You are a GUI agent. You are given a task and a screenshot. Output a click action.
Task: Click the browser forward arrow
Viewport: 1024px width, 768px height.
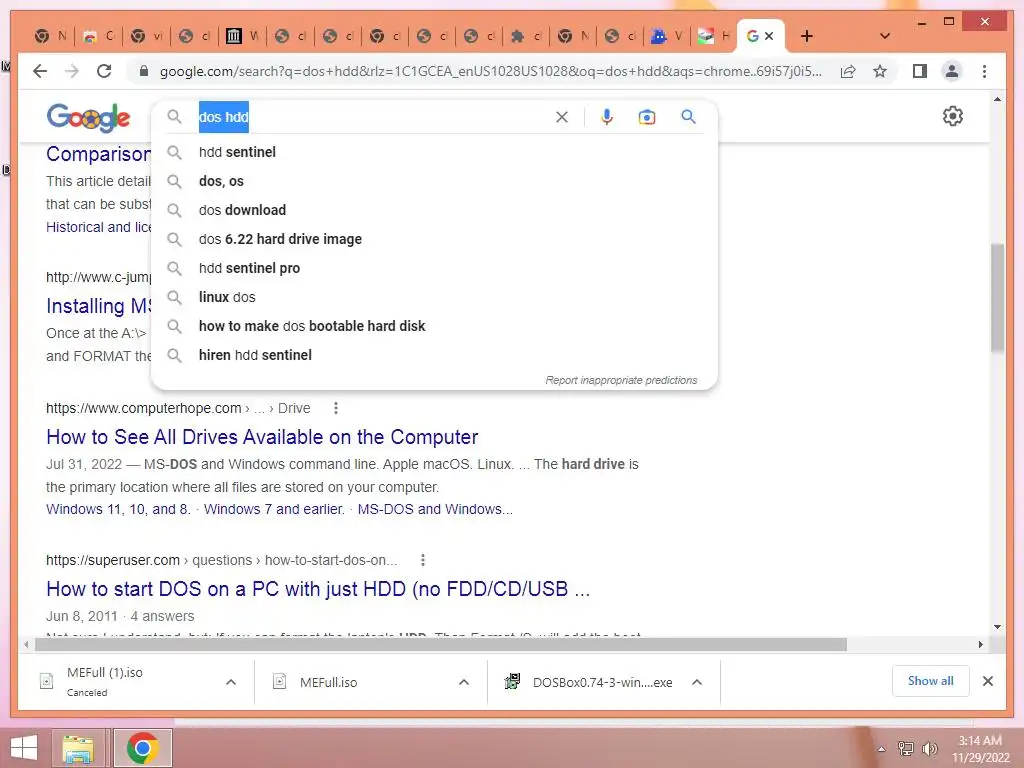(x=72, y=71)
